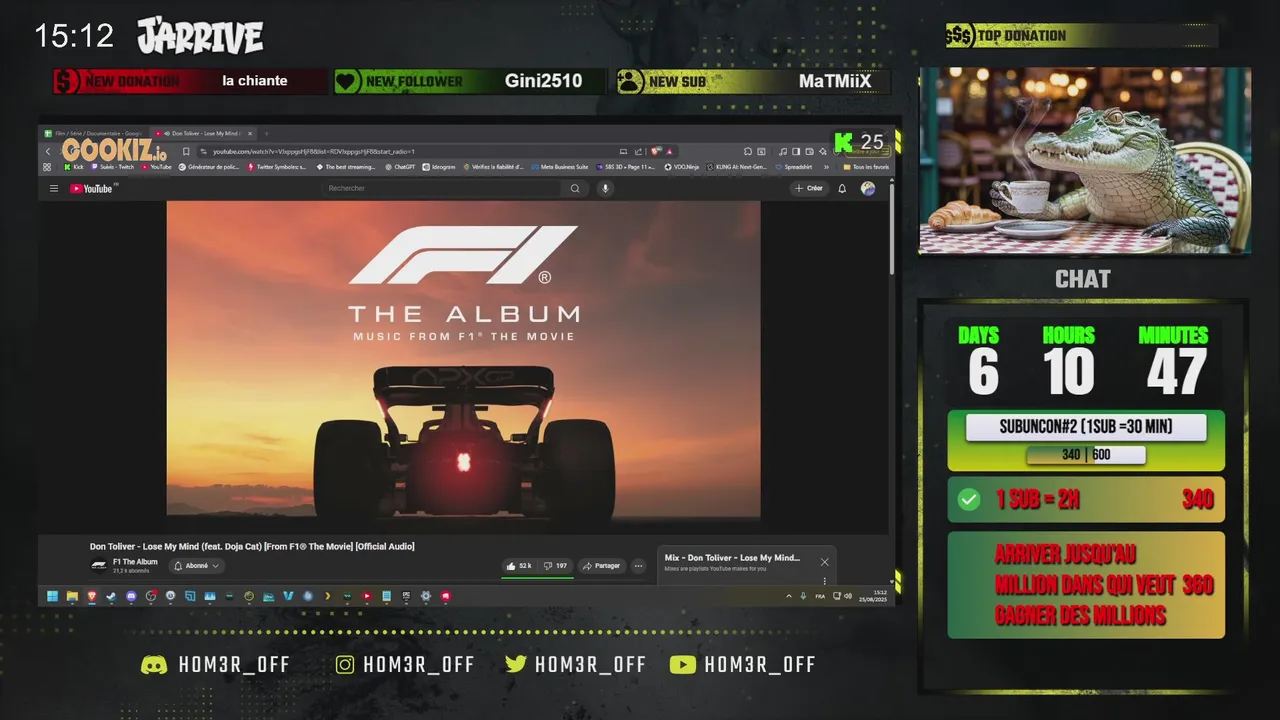This screenshot has width=1280, height=720.
Task: Click the taskbar volume speaker icon
Action: [848, 596]
